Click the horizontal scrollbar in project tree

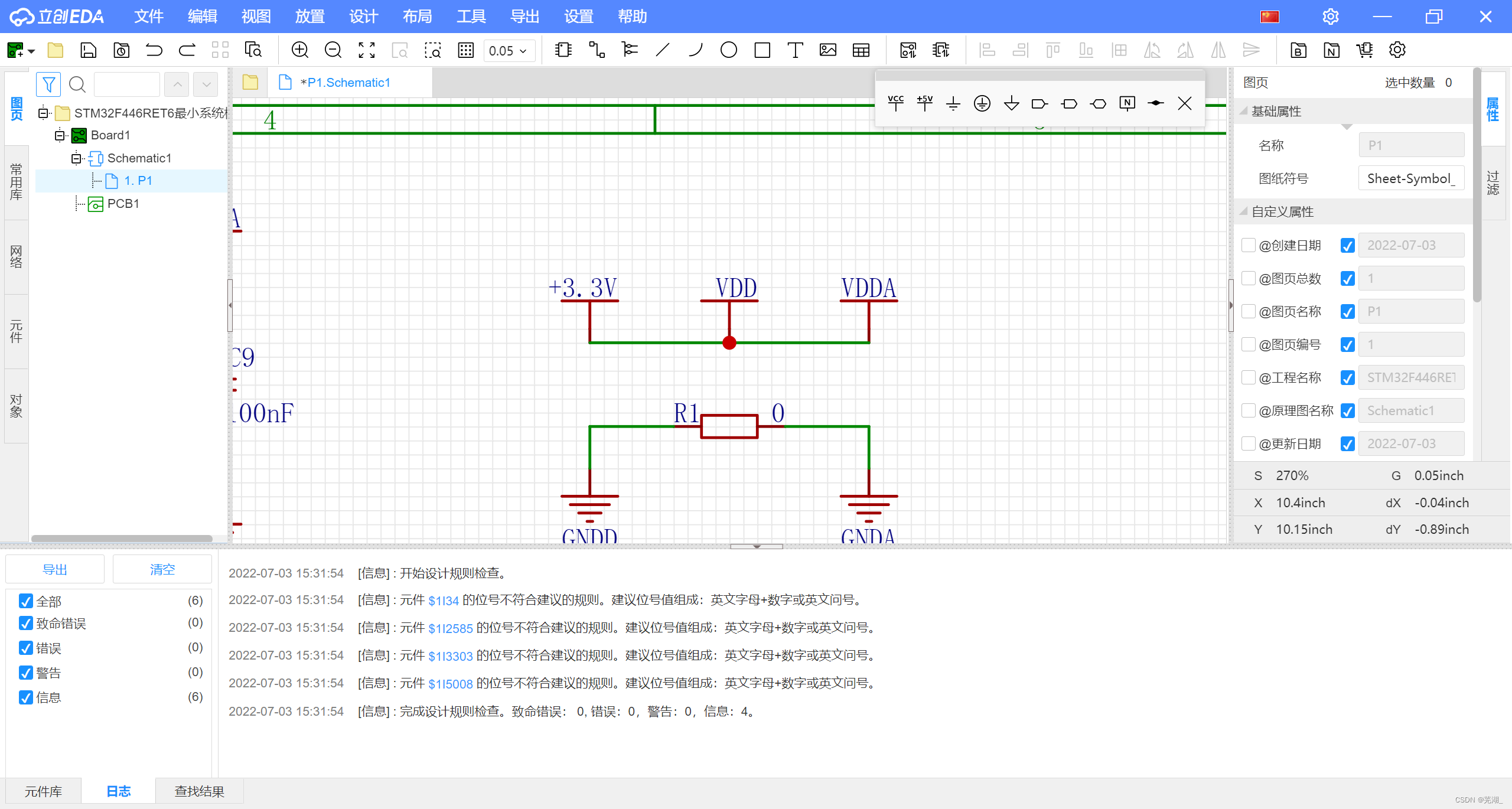click(122, 538)
